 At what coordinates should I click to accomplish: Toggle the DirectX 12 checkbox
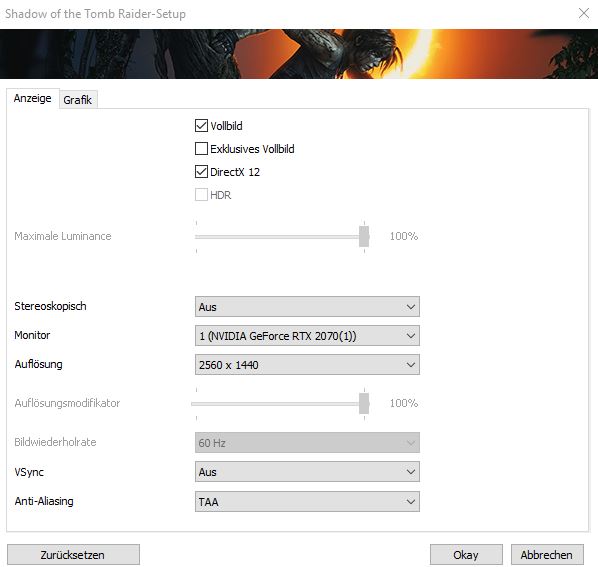point(201,172)
